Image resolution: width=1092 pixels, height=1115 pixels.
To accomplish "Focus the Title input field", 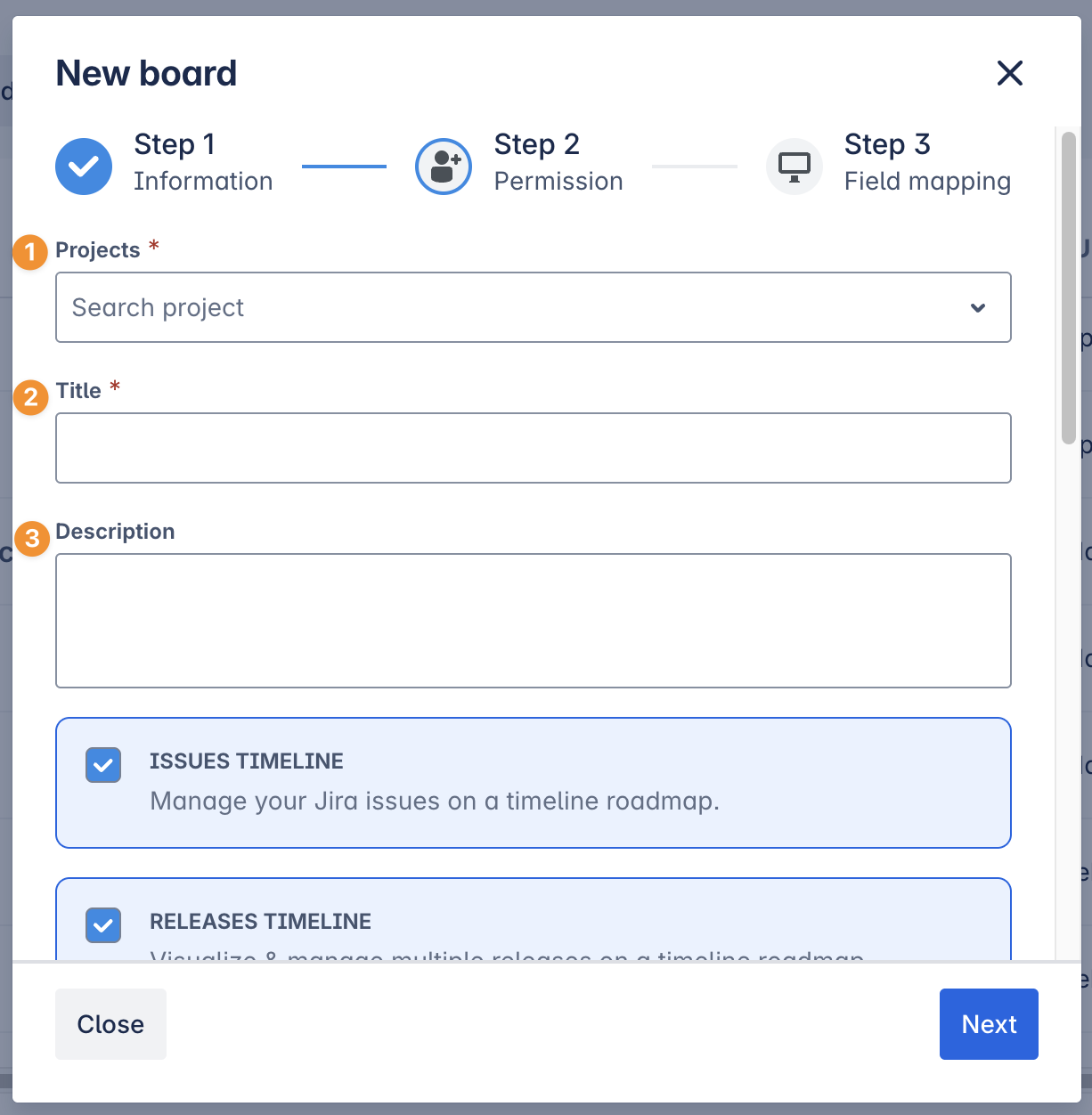I will (533, 448).
